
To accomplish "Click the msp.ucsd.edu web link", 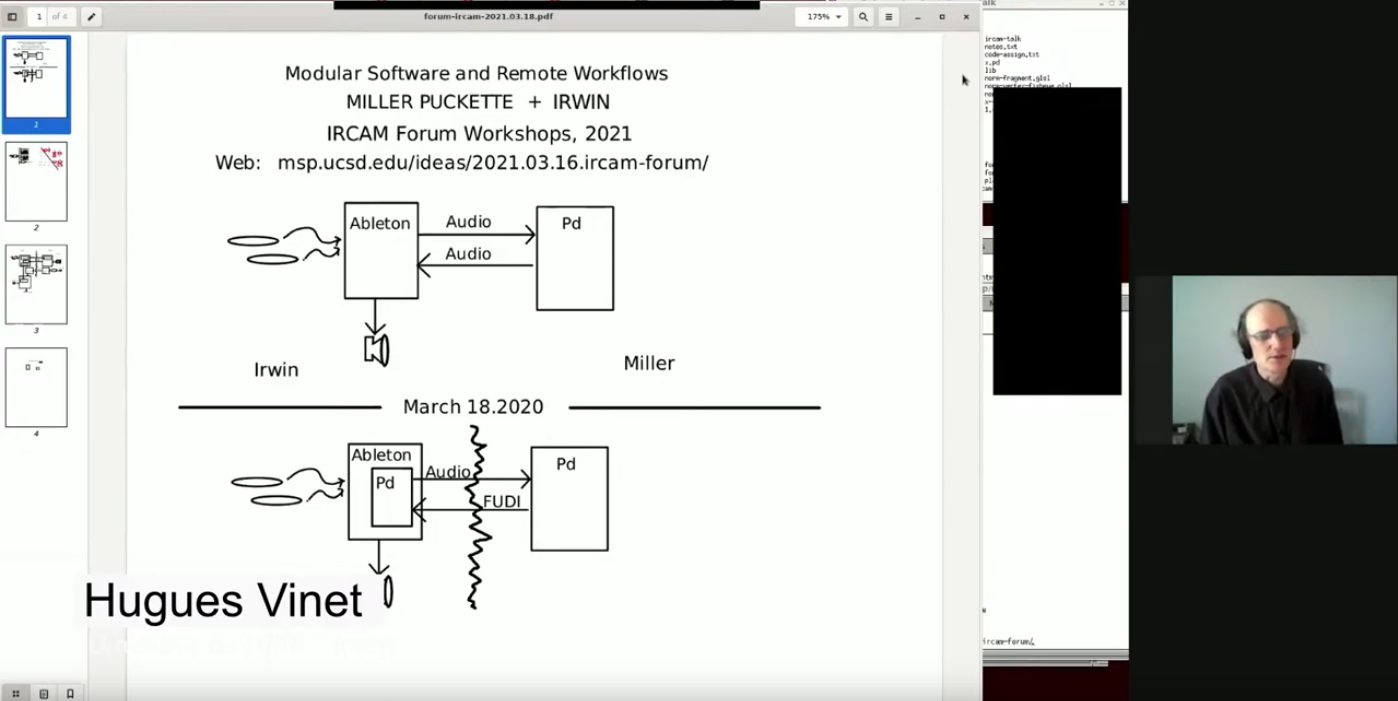I will coord(492,163).
